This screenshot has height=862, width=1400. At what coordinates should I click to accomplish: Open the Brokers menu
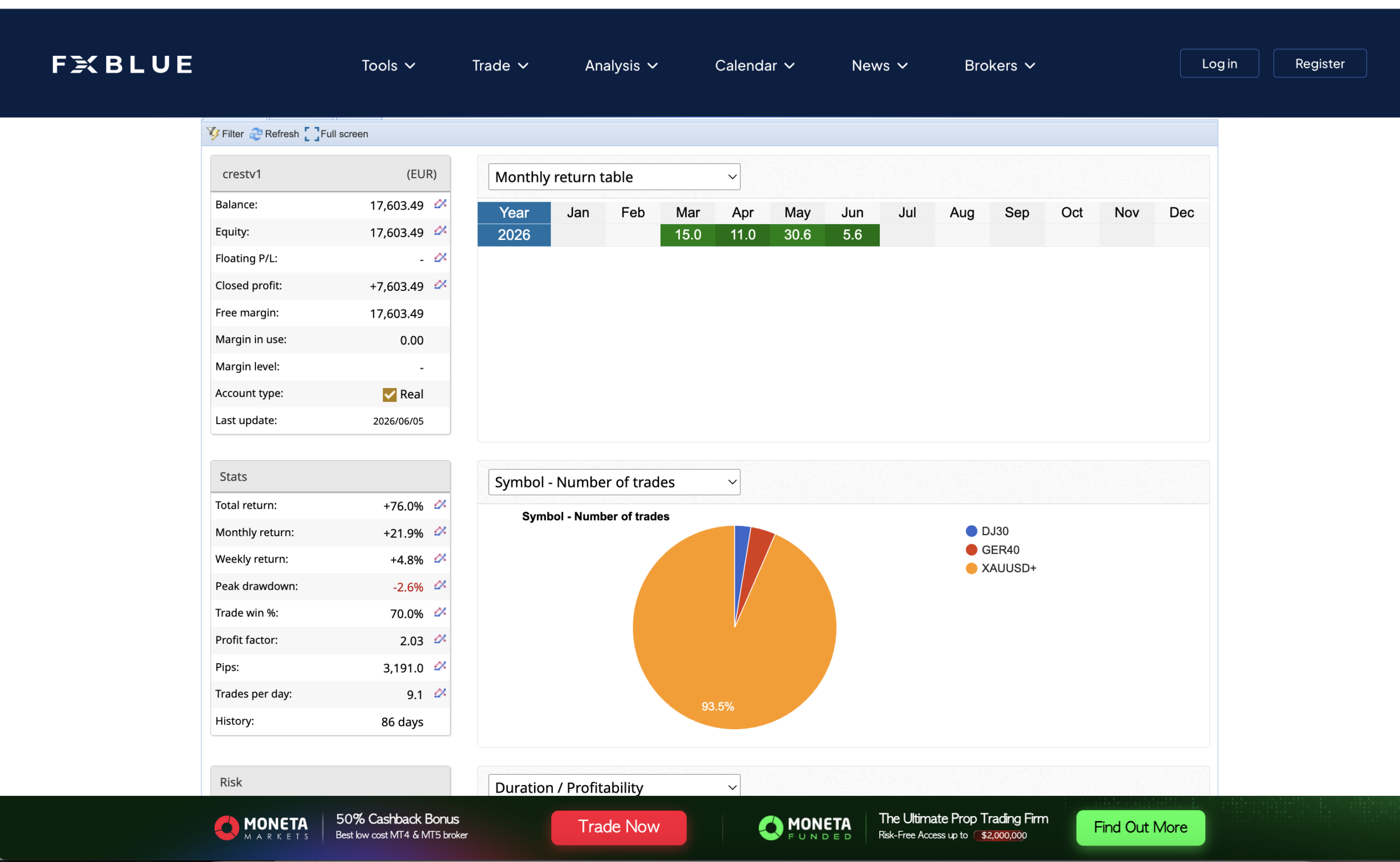1000,66
